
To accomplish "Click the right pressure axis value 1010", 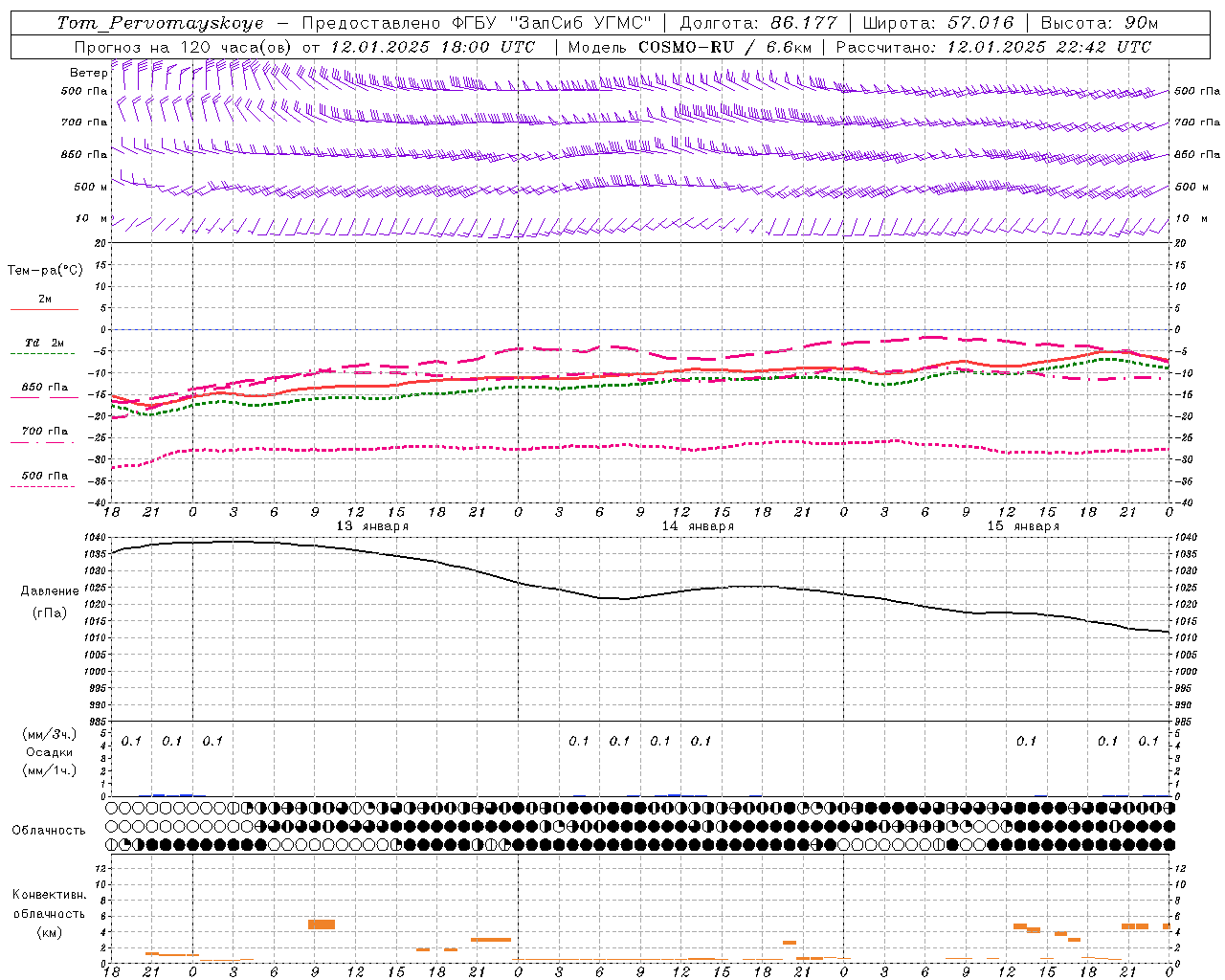I will point(1186,637).
